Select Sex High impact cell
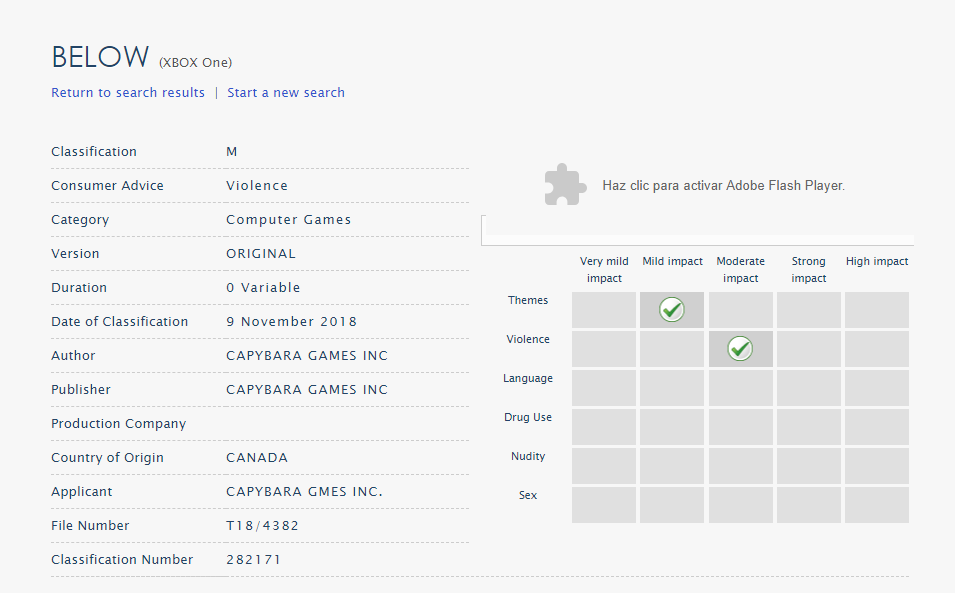Viewport: 955px width, 593px height. click(876, 505)
